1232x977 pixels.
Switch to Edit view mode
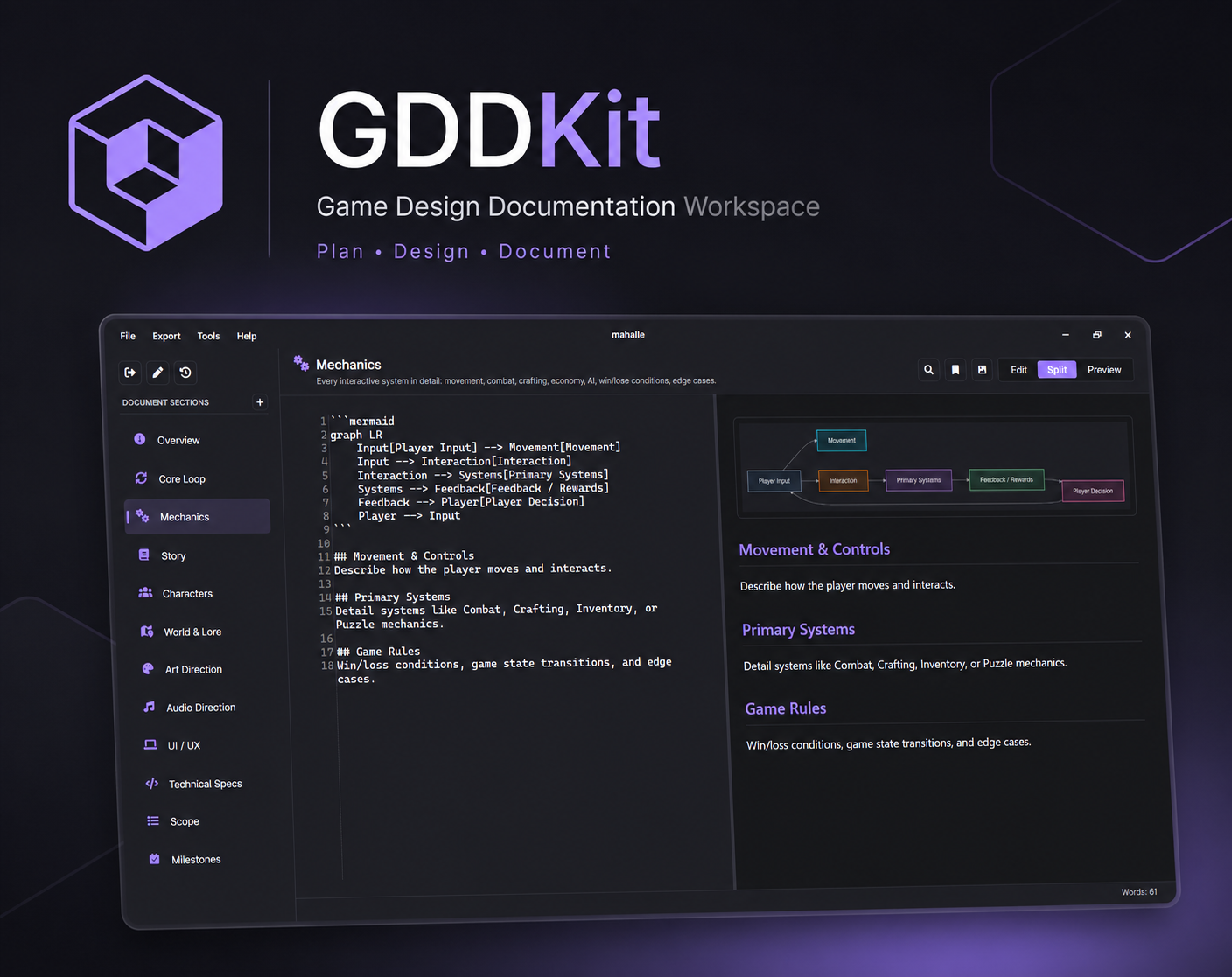coord(1018,370)
